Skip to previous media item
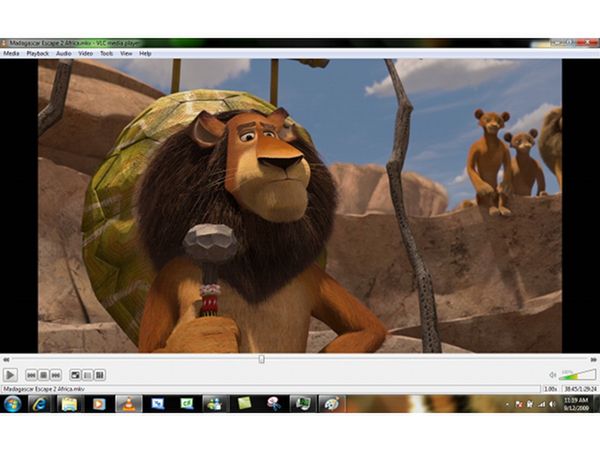 (31, 375)
